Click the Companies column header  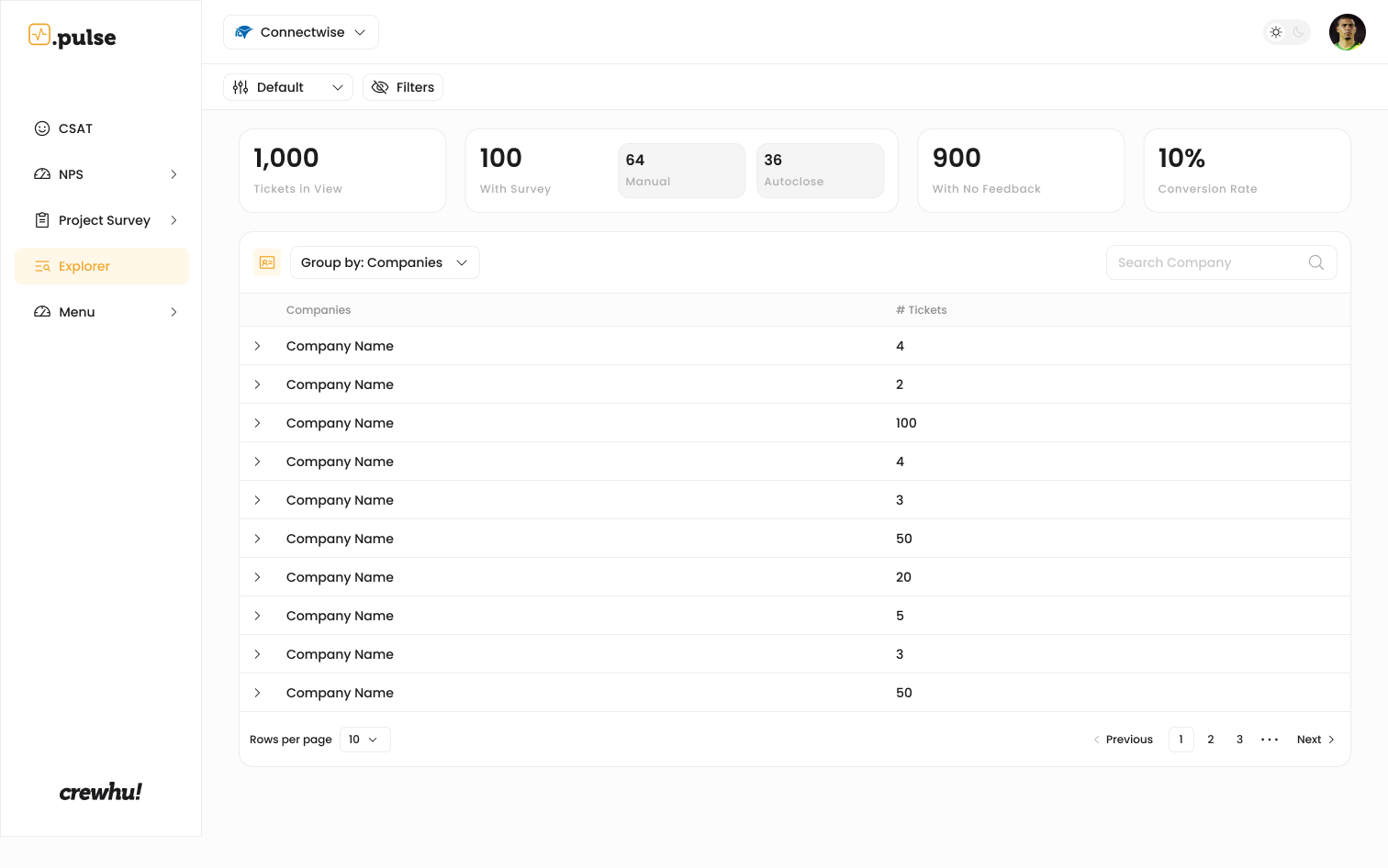coord(319,310)
